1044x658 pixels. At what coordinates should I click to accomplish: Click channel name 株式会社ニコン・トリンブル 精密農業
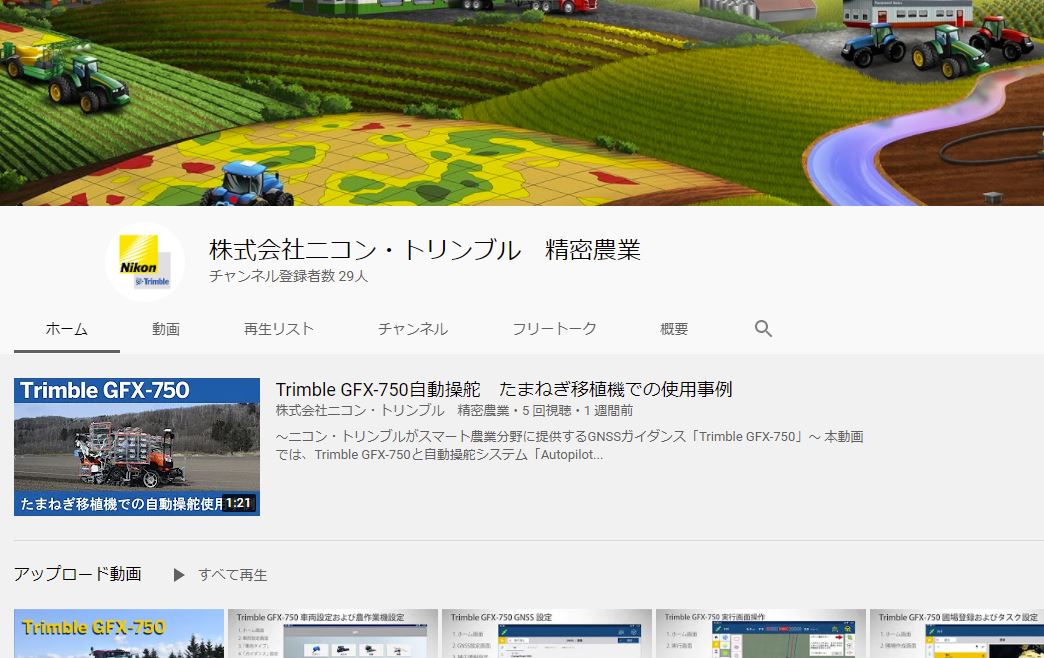coord(425,250)
